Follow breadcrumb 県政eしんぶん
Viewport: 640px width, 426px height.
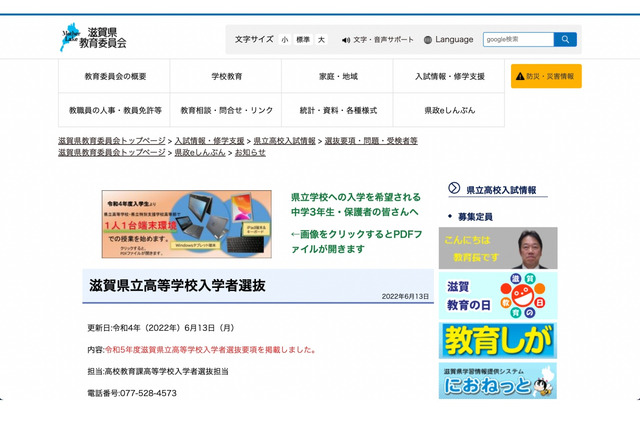tap(200, 153)
